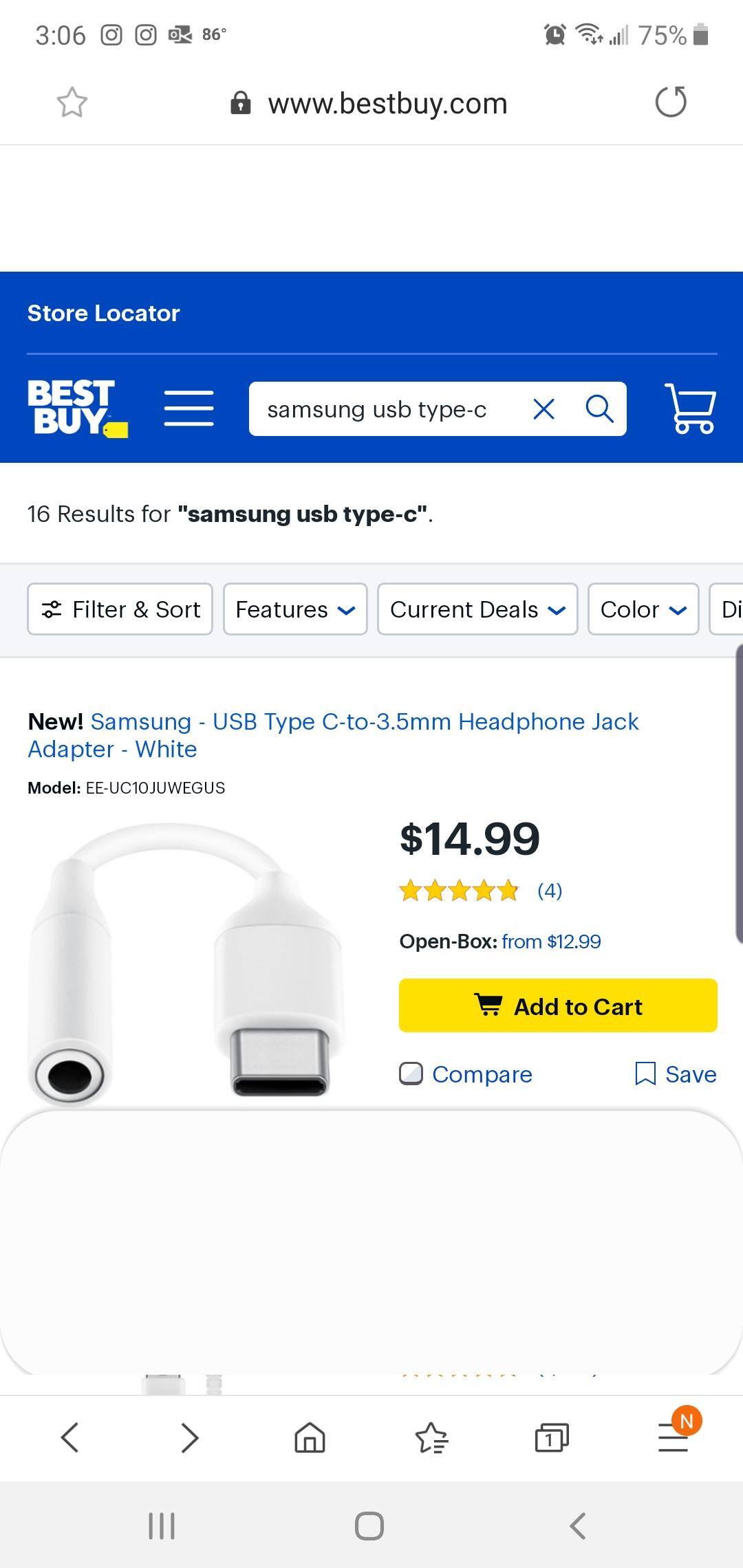Open browser bookmarks list
Screen dimensions: 743x1568
pyautogui.click(x=431, y=1437)
